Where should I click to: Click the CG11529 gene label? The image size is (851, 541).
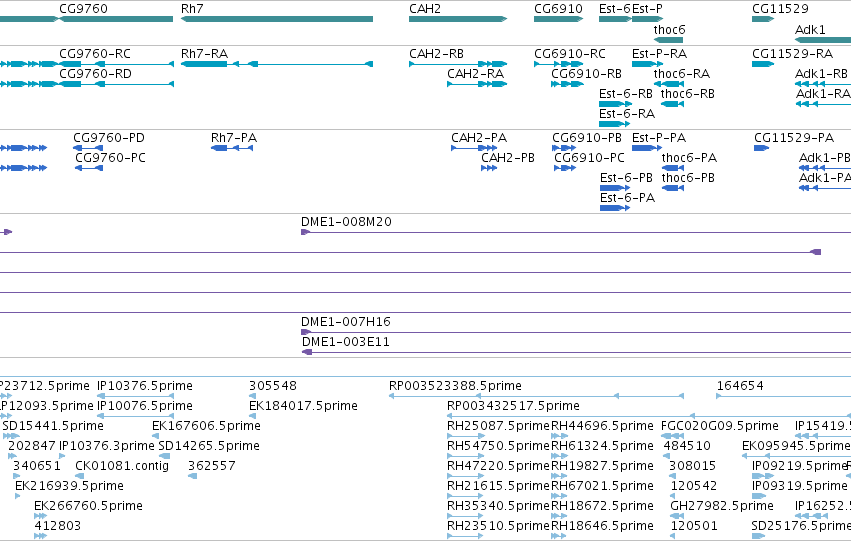click(x=780, y=9)
